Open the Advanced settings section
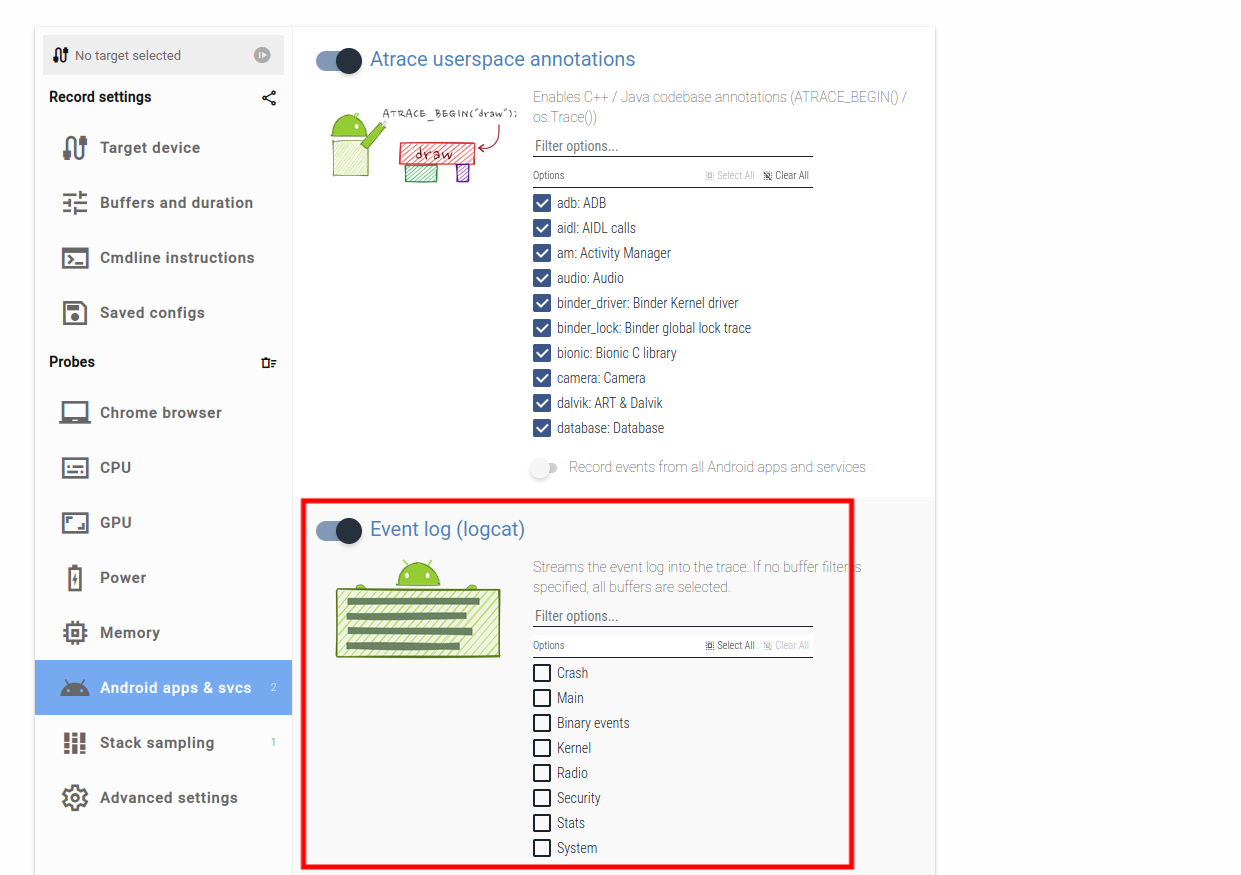This screenshot has width=1241, height=875. [x=163, y=798]
